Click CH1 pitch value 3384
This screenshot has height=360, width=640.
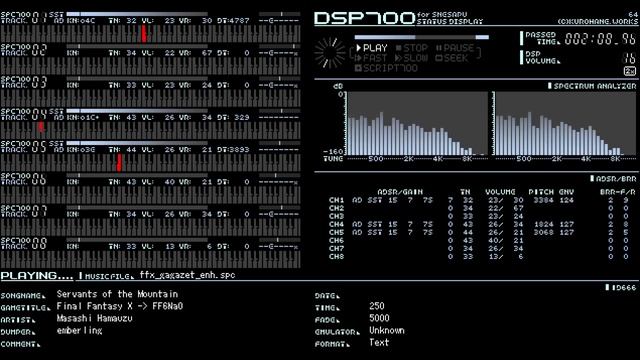[543, 200]
